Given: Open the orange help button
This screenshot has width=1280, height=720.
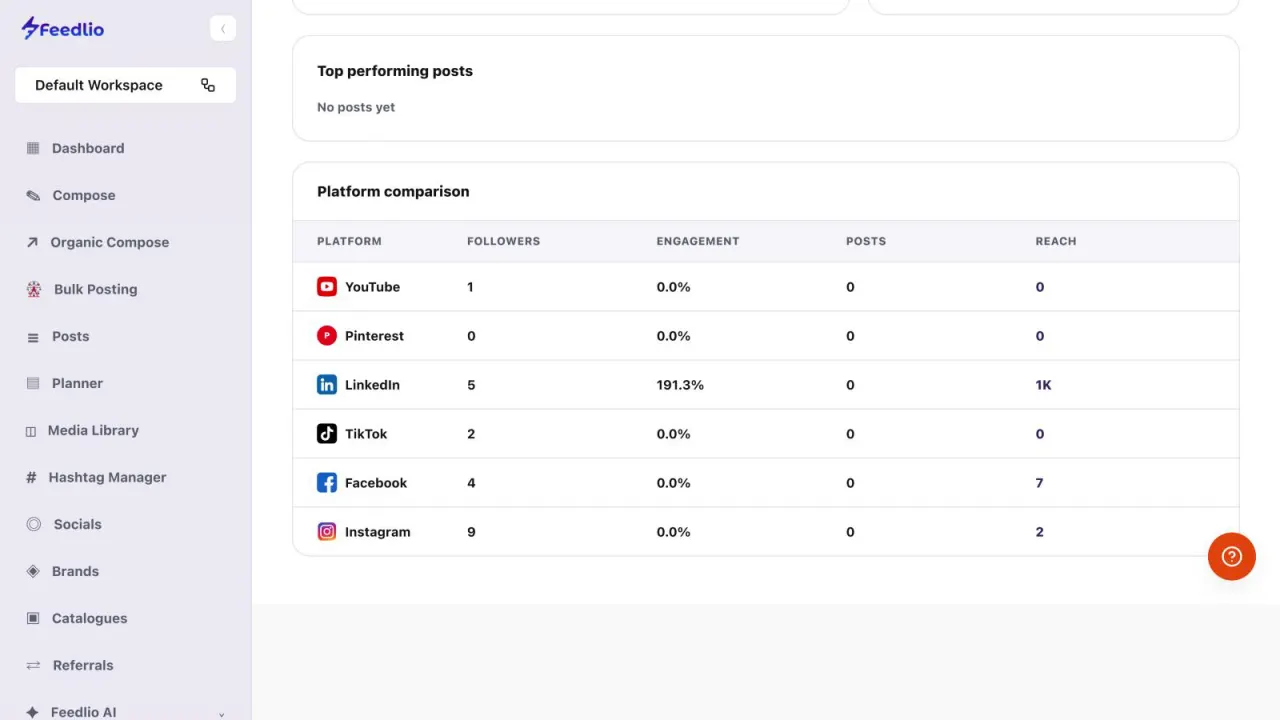Looking at the screenshot, I should tap(1232, 556).
